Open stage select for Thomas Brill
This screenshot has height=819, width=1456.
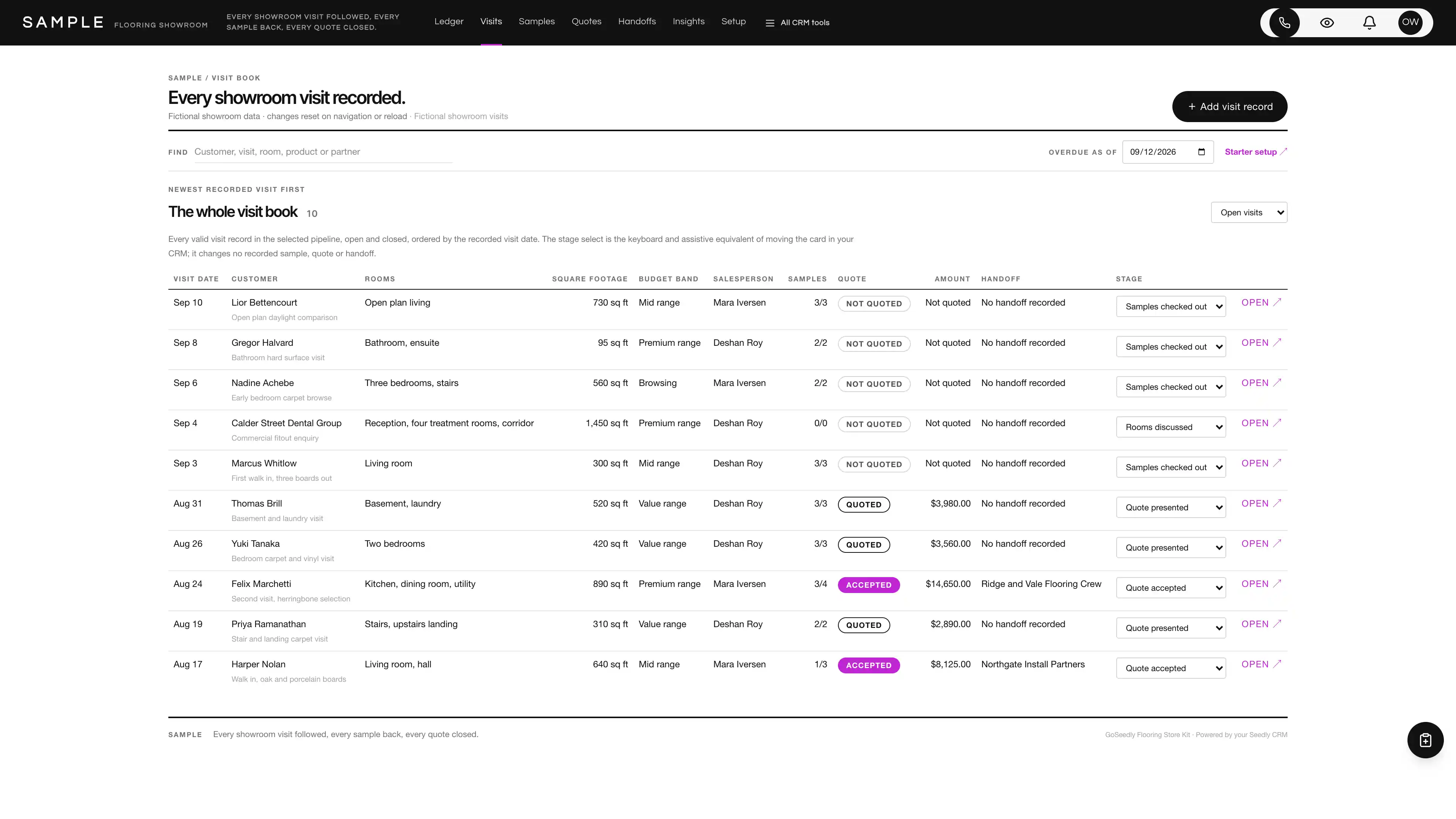[x=1170, y=508]
